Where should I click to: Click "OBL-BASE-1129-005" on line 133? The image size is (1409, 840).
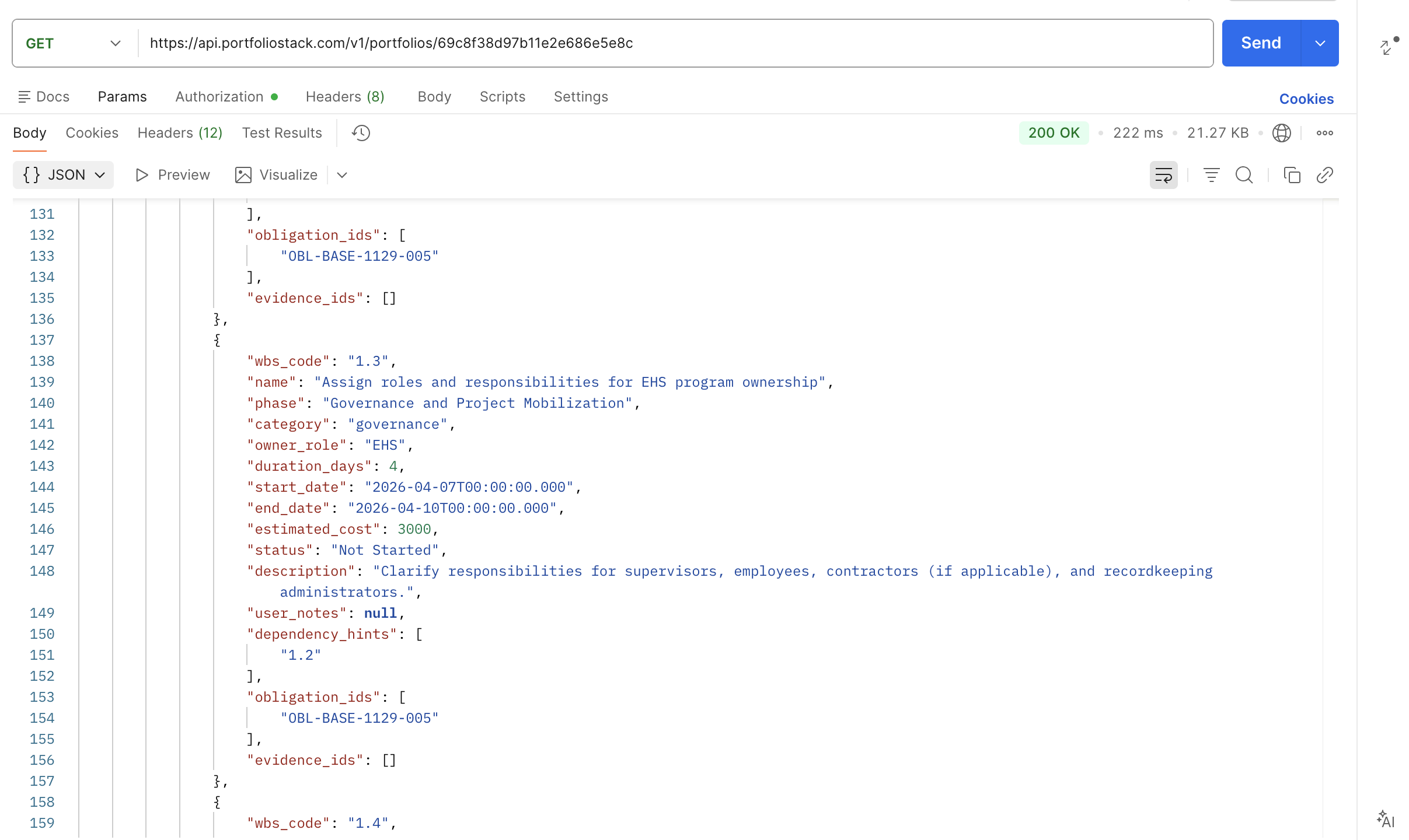[x=360, y=256]
